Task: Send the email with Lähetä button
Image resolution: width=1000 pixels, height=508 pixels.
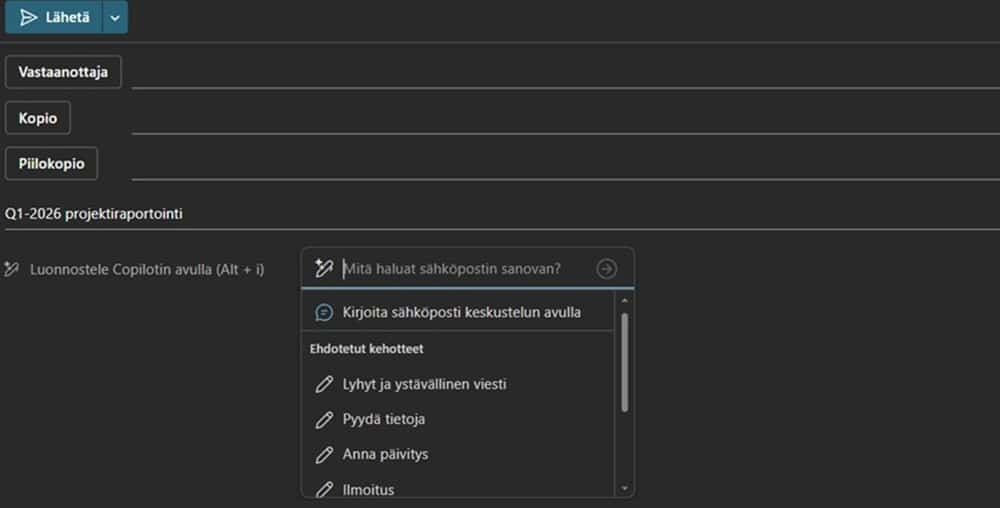Action: [54, 17]
